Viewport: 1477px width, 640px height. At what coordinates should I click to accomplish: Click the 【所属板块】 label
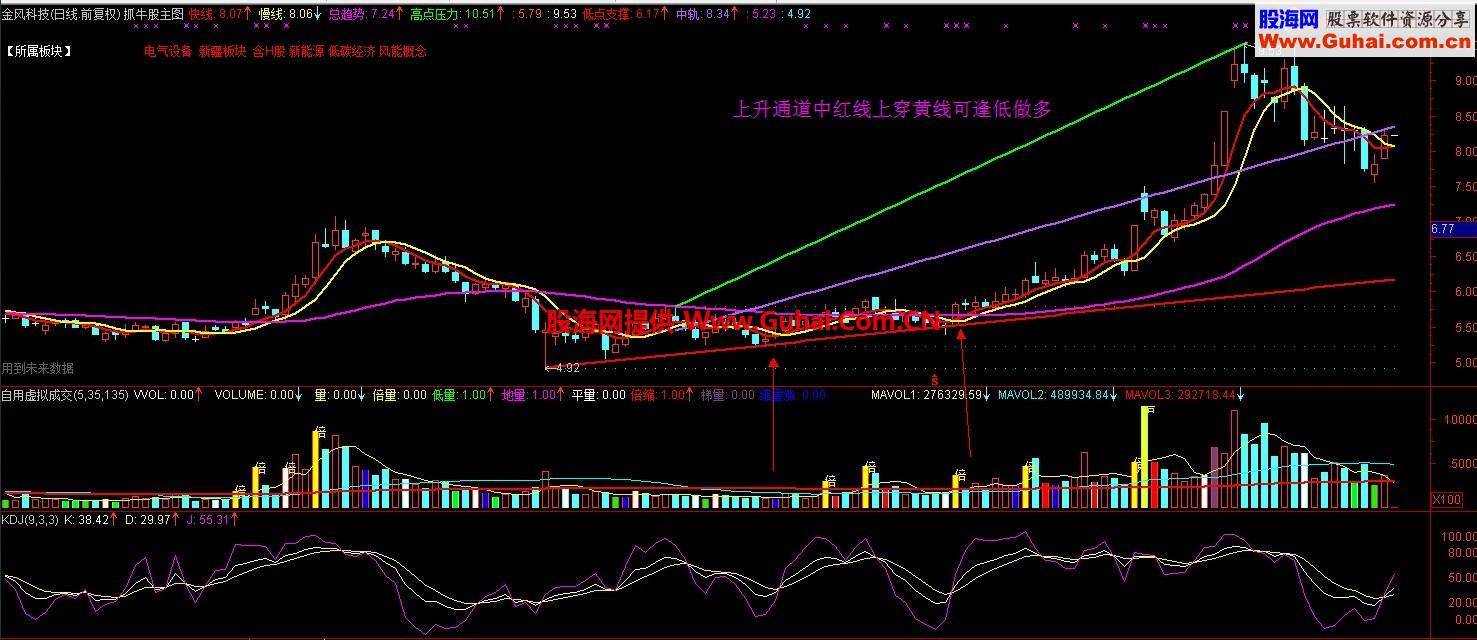click(38, 51)
